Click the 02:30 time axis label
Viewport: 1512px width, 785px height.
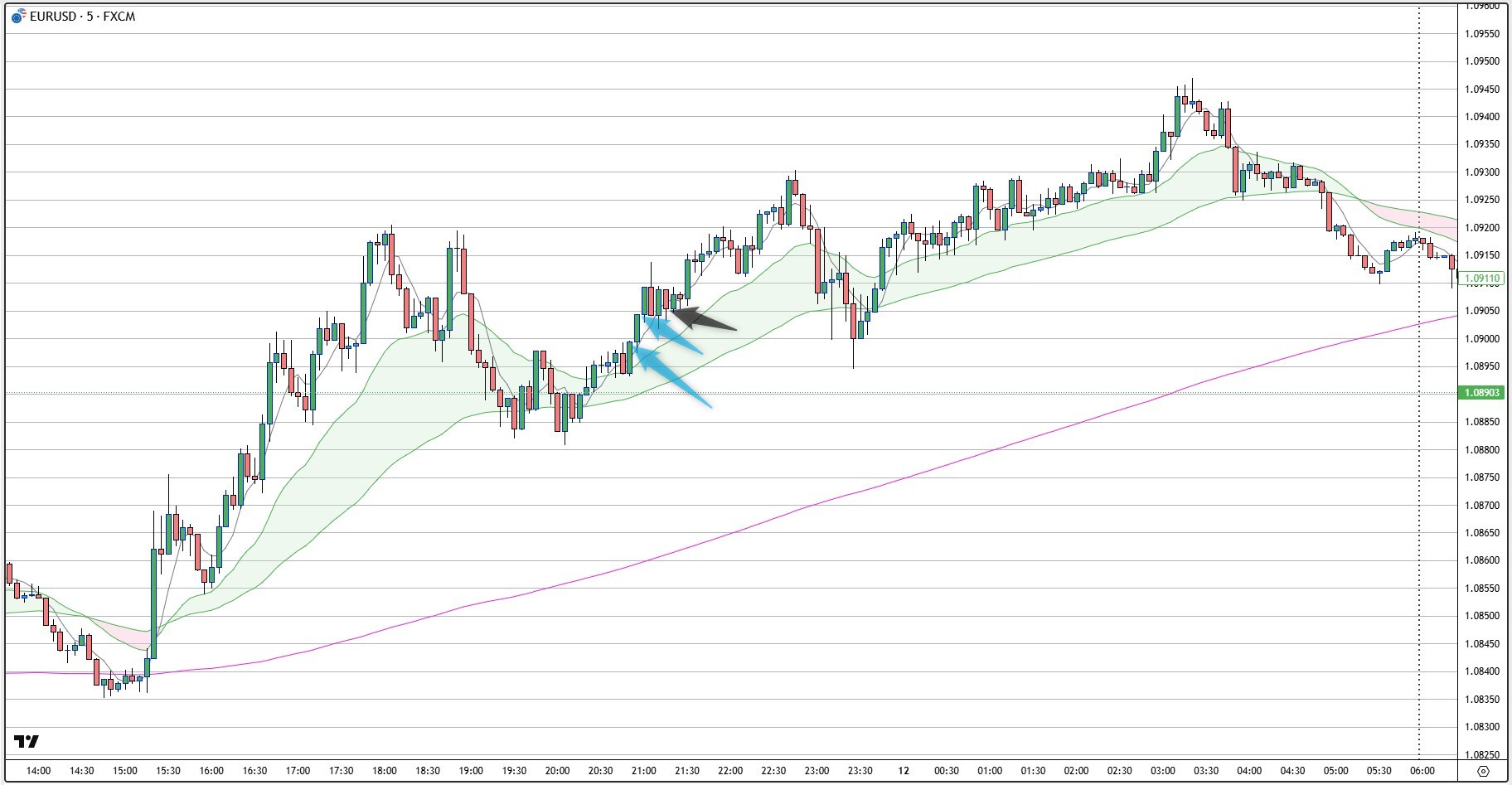click(x=1119, y=771)
